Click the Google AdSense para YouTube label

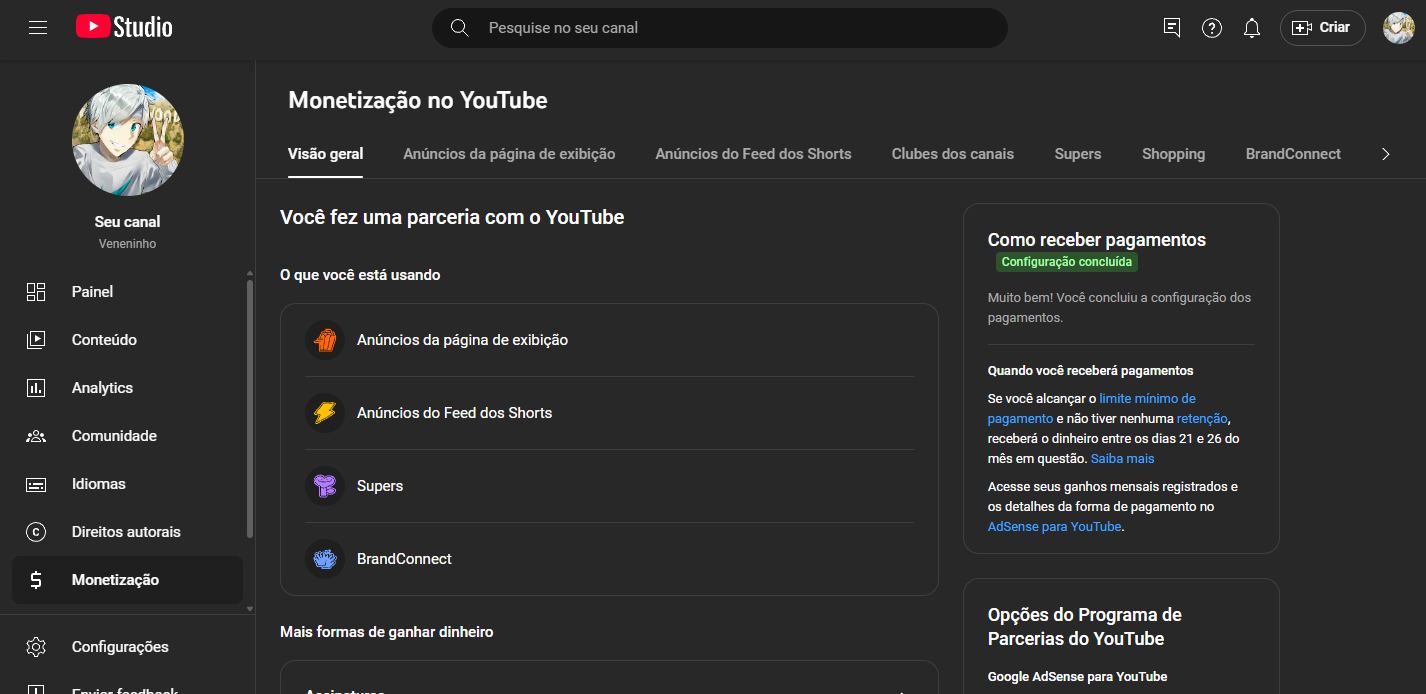1077,676
